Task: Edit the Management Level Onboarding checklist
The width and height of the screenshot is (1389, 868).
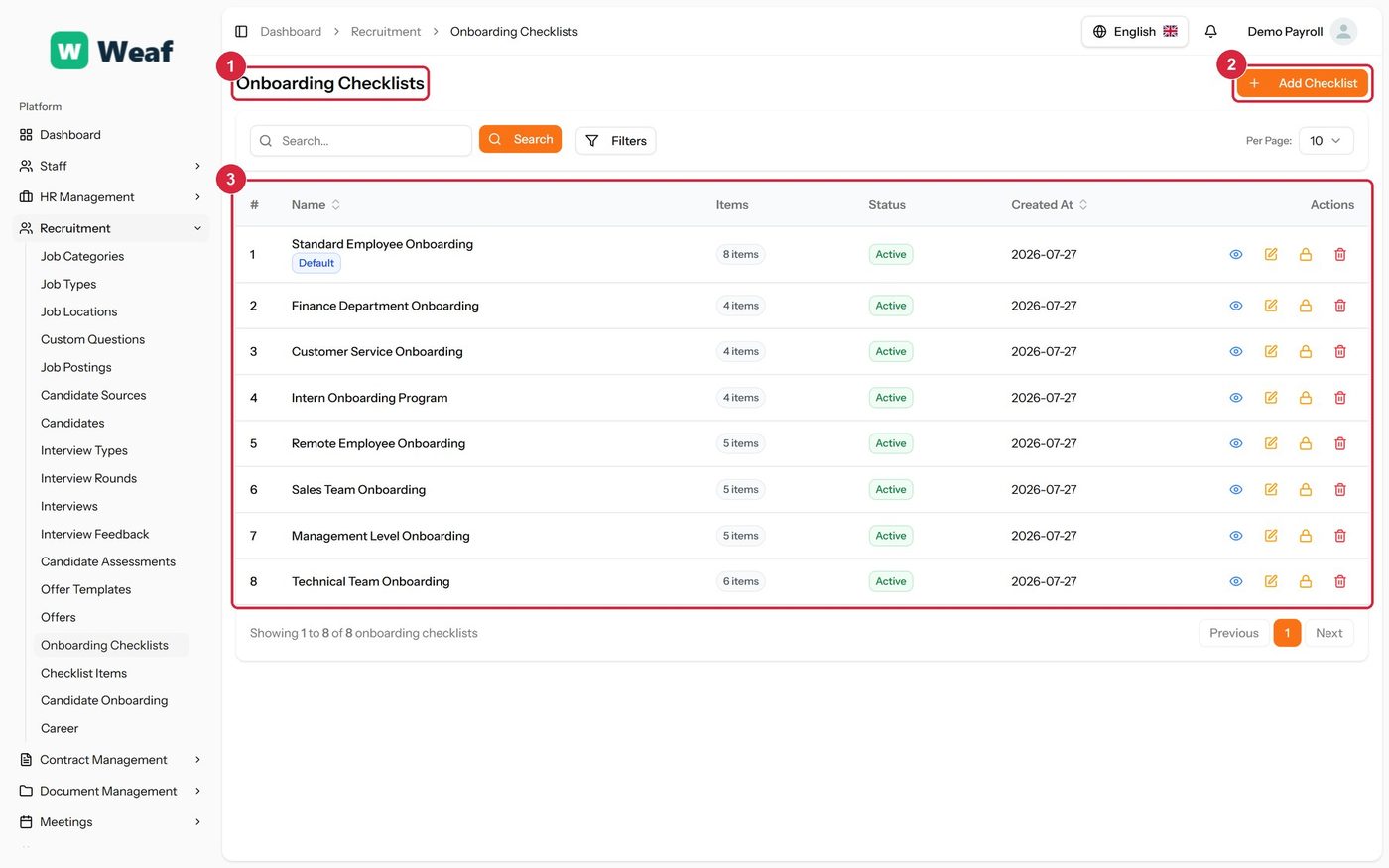Action: coord(1271,536)
